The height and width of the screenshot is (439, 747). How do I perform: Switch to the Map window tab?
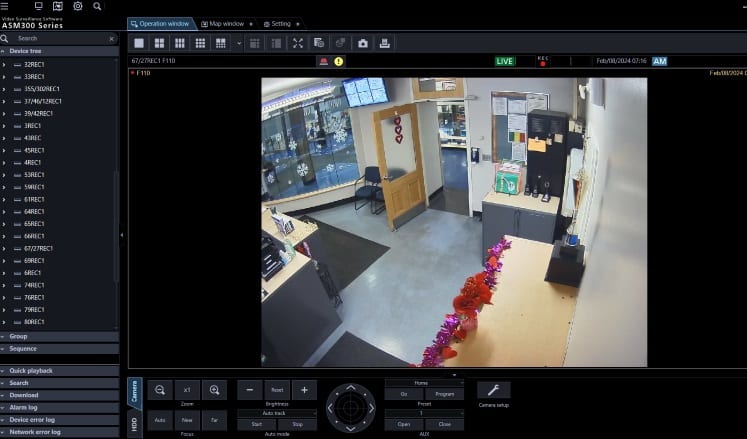coord(223,24)
